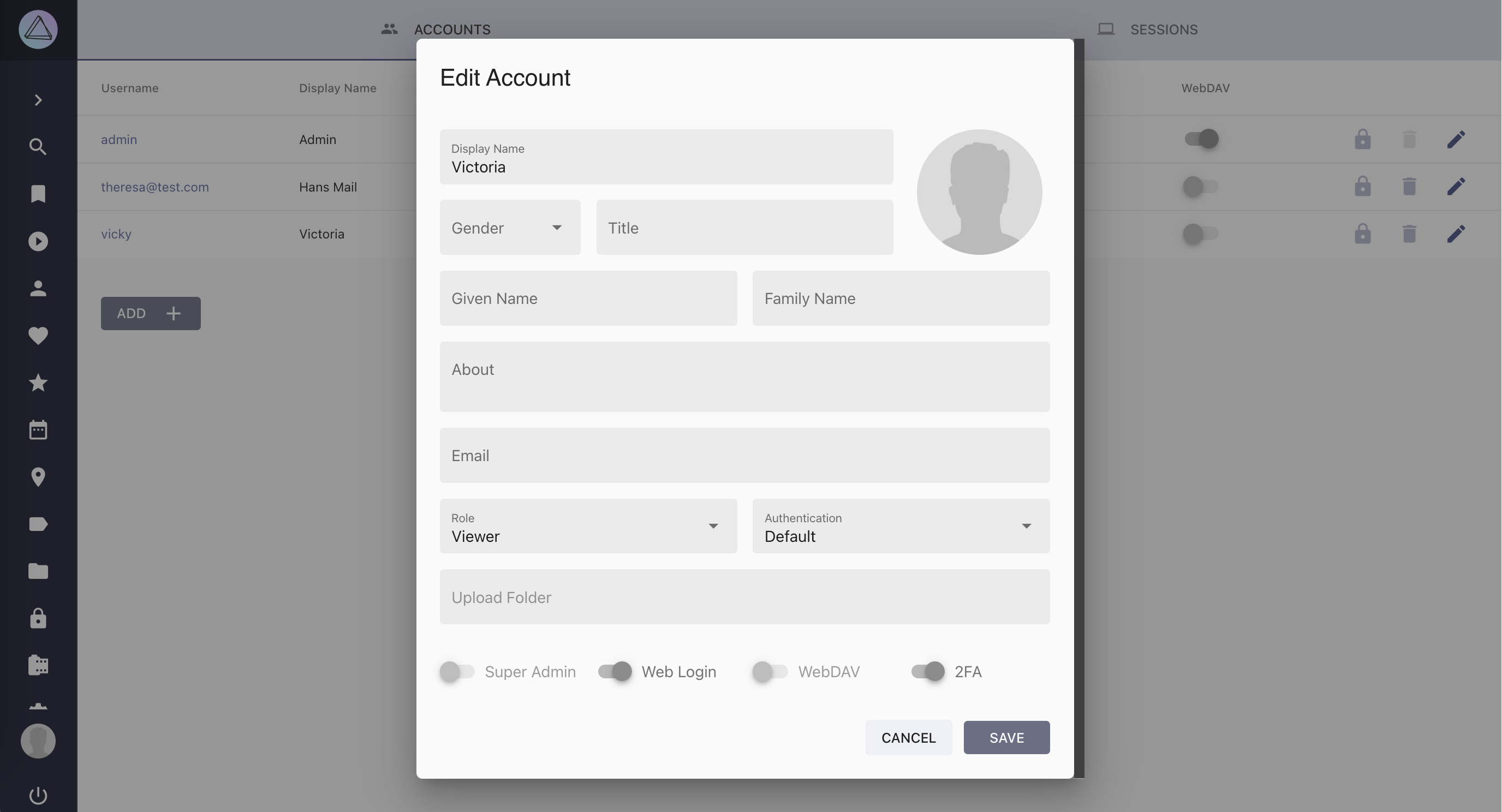Click the Save button
Screen dimensions: 1502x812
(x=1006, y=737)
